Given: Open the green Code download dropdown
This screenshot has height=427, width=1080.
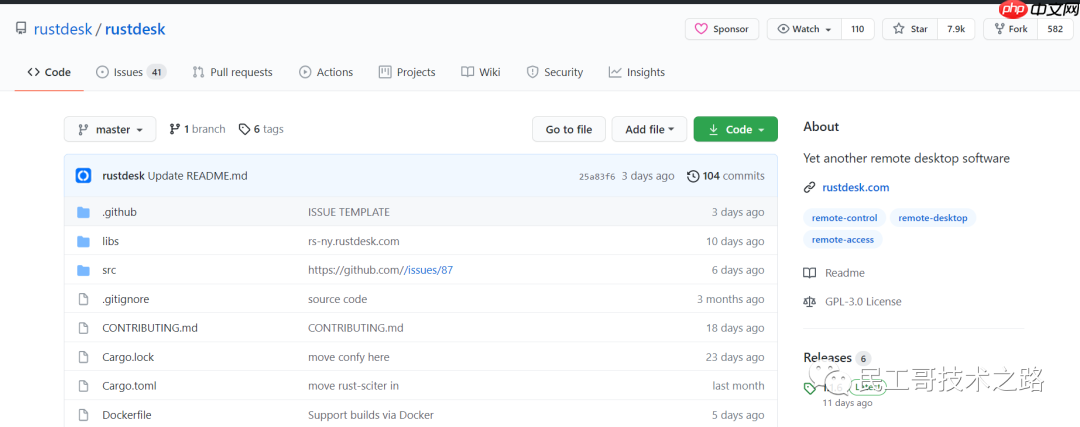Looking at the screenshot, I should pos(736,129).
